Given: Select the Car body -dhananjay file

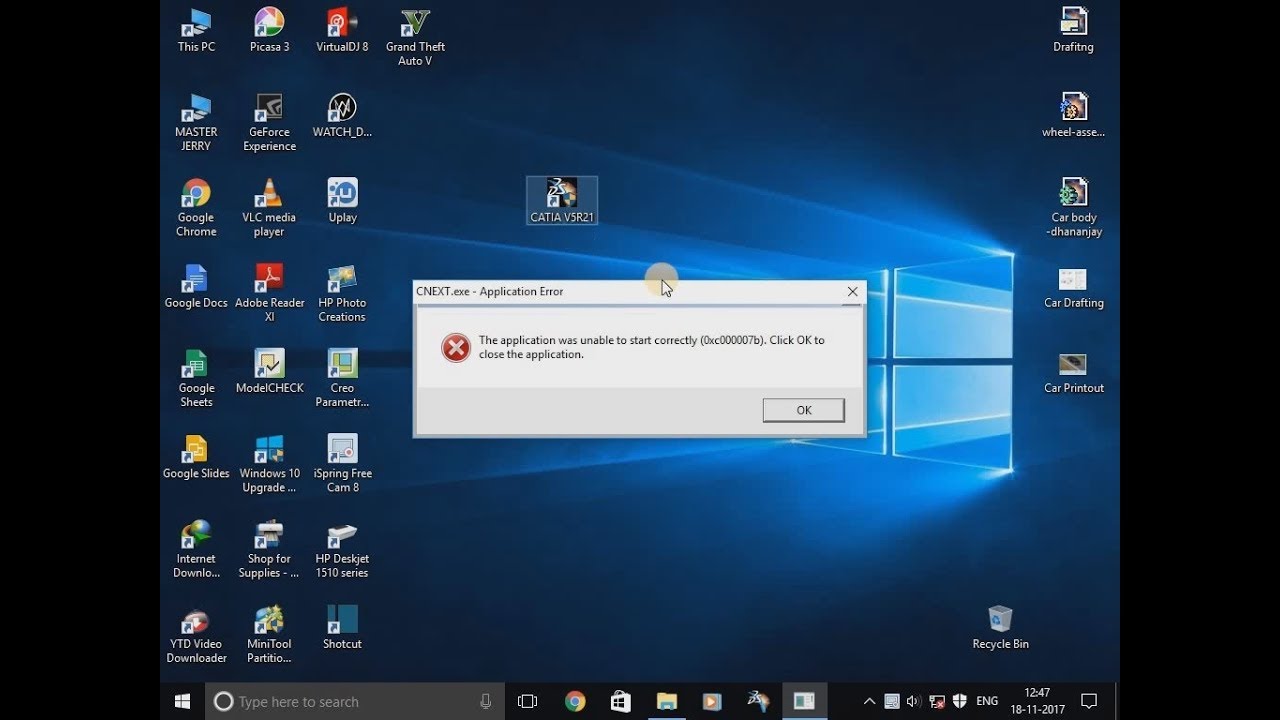Looking at the screenshot, I should coord(1073,208).
